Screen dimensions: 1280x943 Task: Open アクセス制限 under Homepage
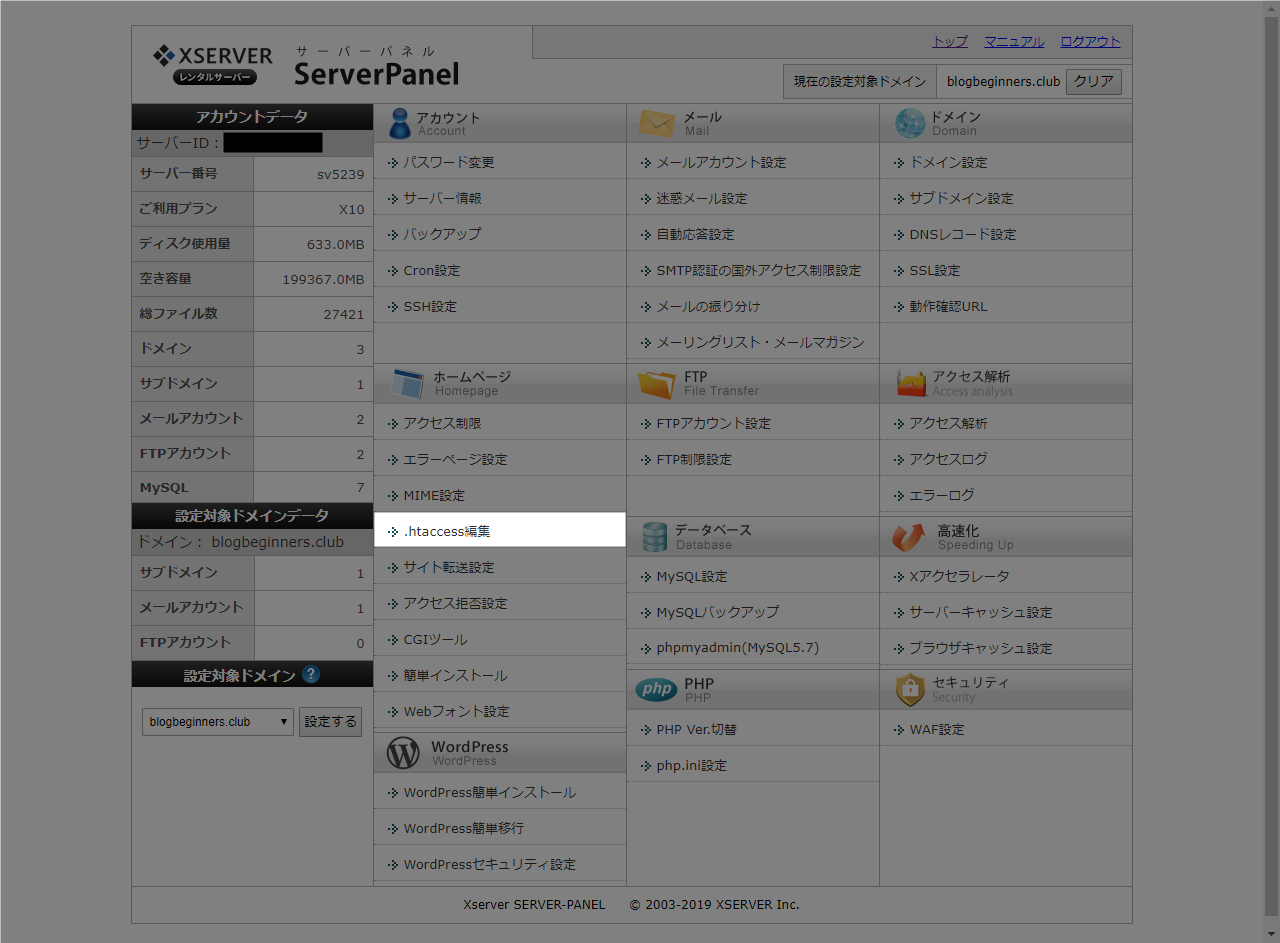pos(442,423)
